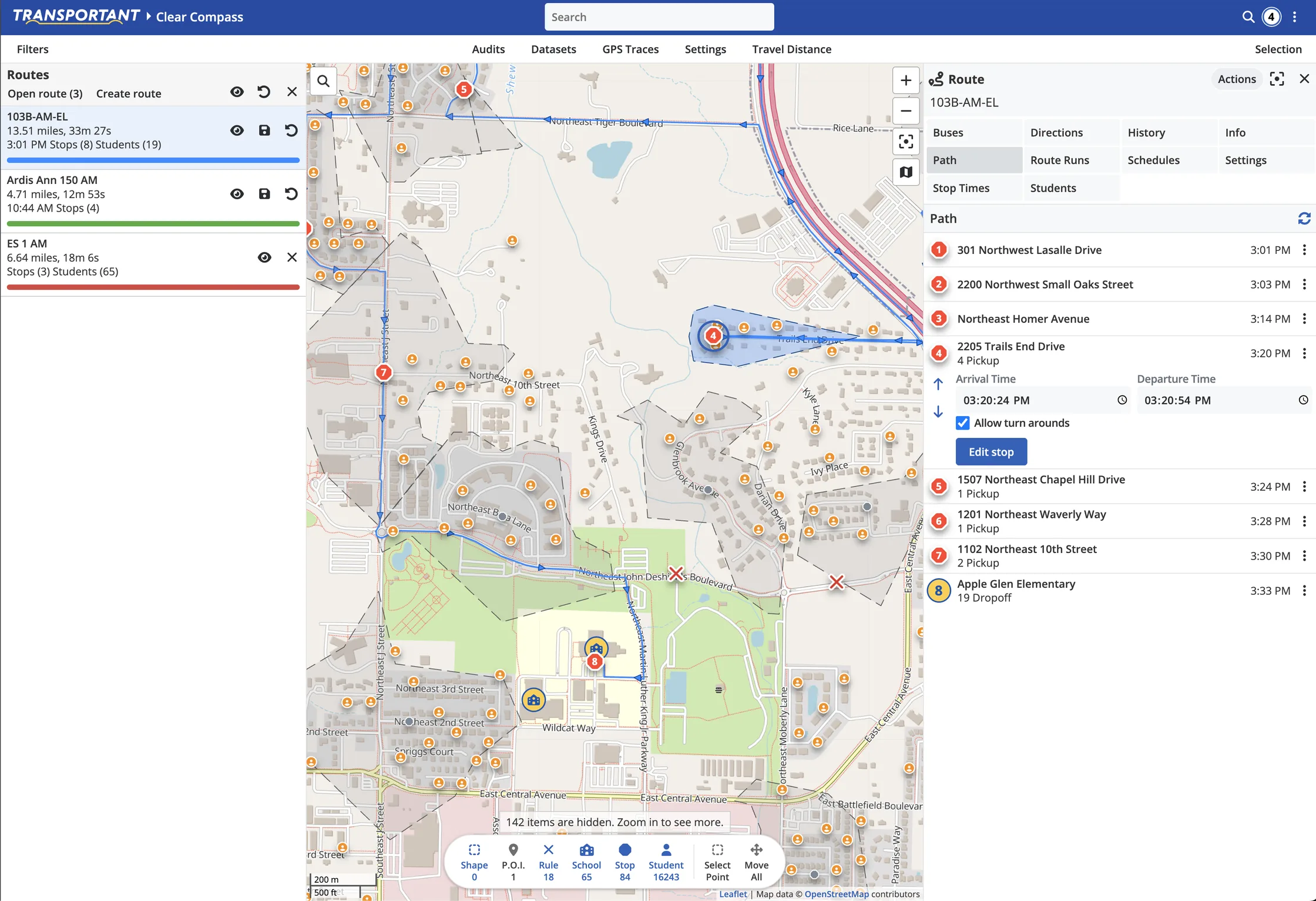
Task: Focus route on map from Route panel
Action: (x=1277, y=79)
